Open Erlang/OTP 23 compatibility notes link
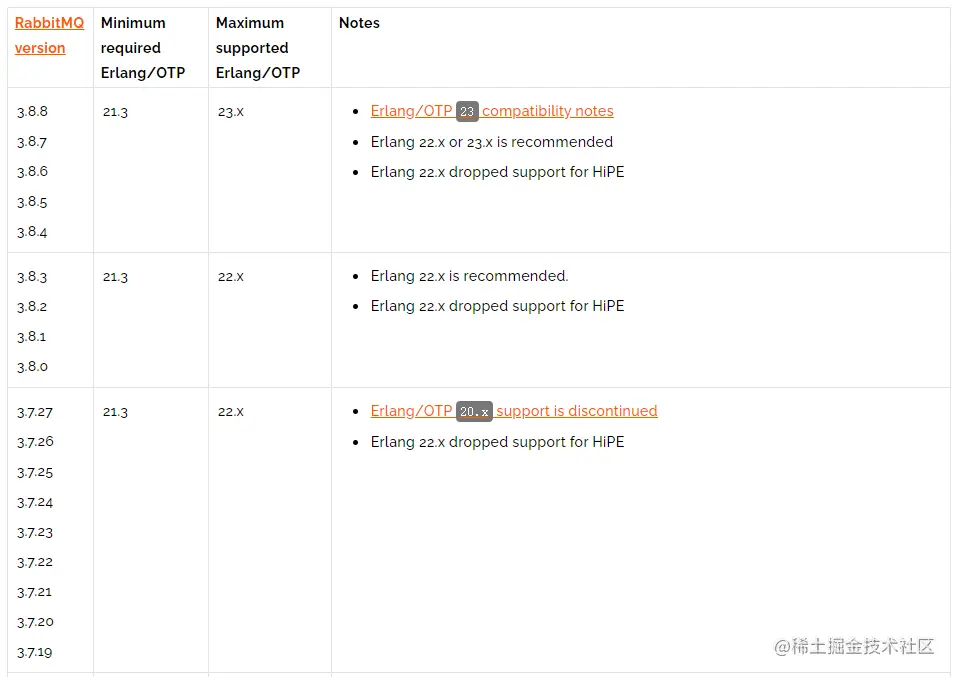The height and width of the screenshot is (677, 955). (x=492, y=111)
